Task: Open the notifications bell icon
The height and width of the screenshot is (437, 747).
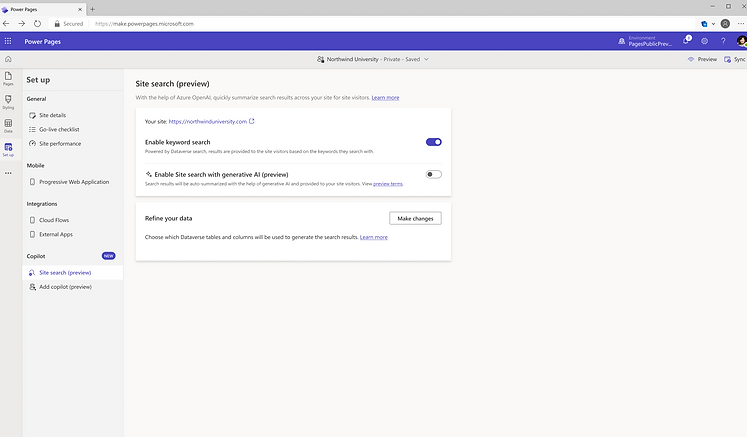Action: (x=686, y=41)
